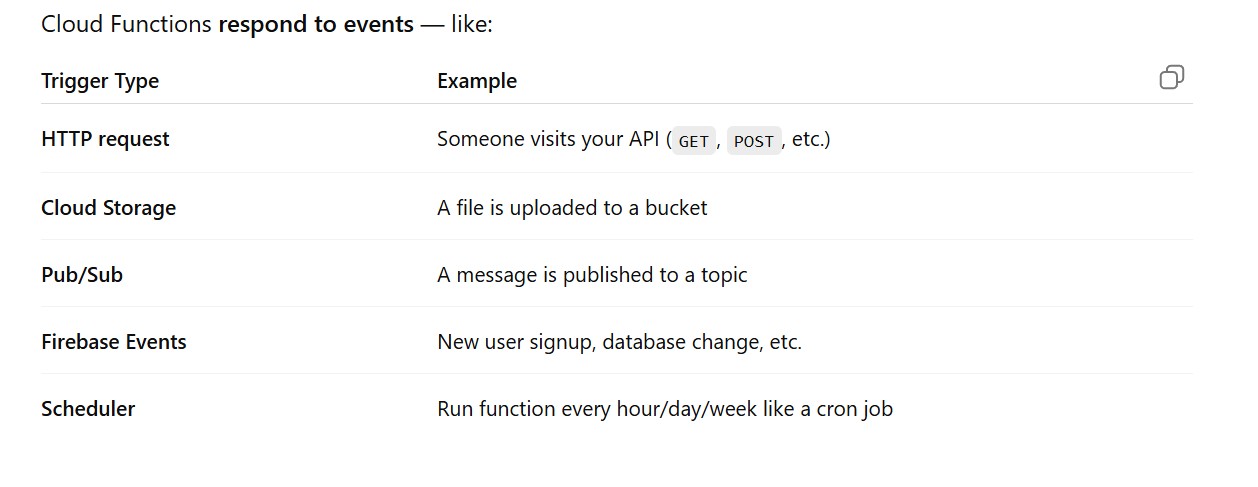The image size is (1258, 487).
Task: Click the POST code chip
Action: 753,141
